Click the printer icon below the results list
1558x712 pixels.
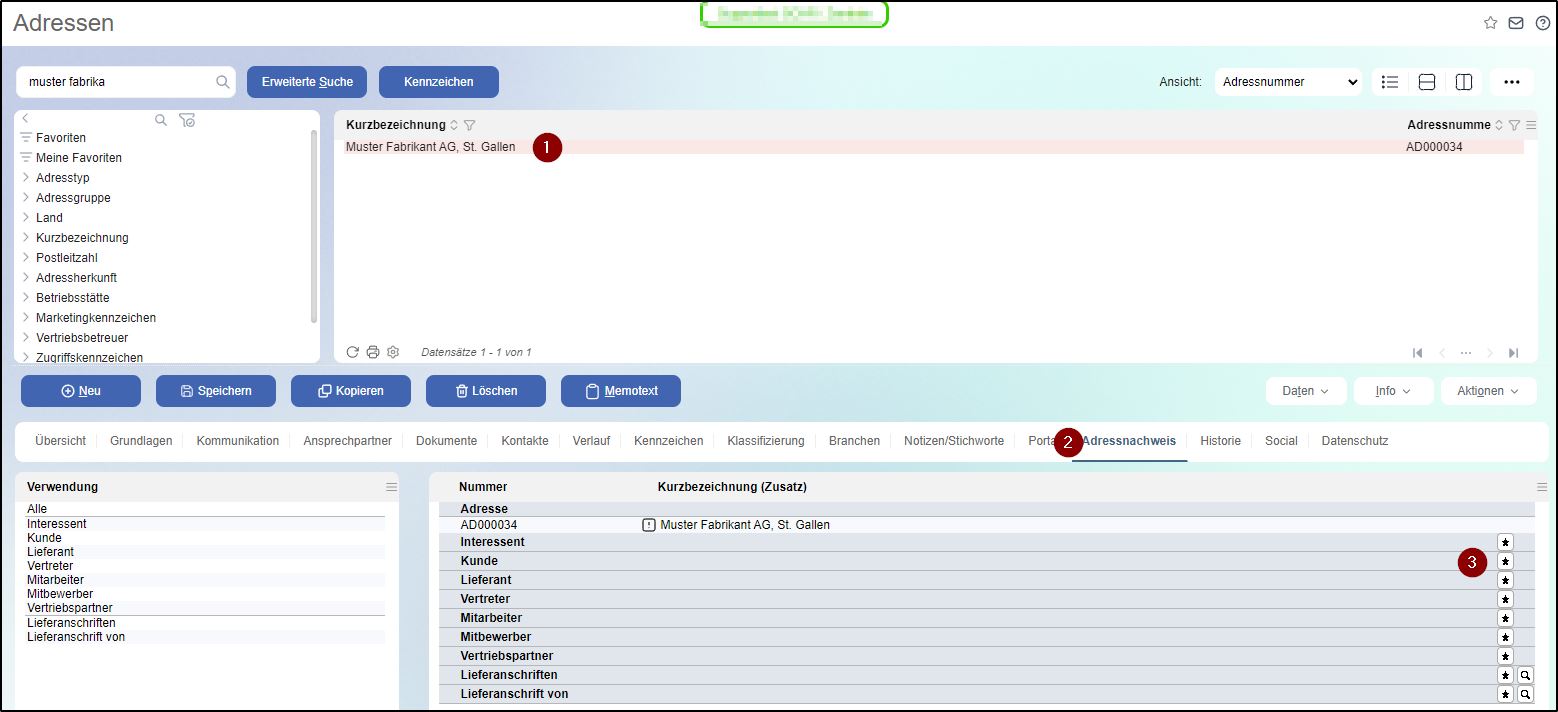point(373,352)
